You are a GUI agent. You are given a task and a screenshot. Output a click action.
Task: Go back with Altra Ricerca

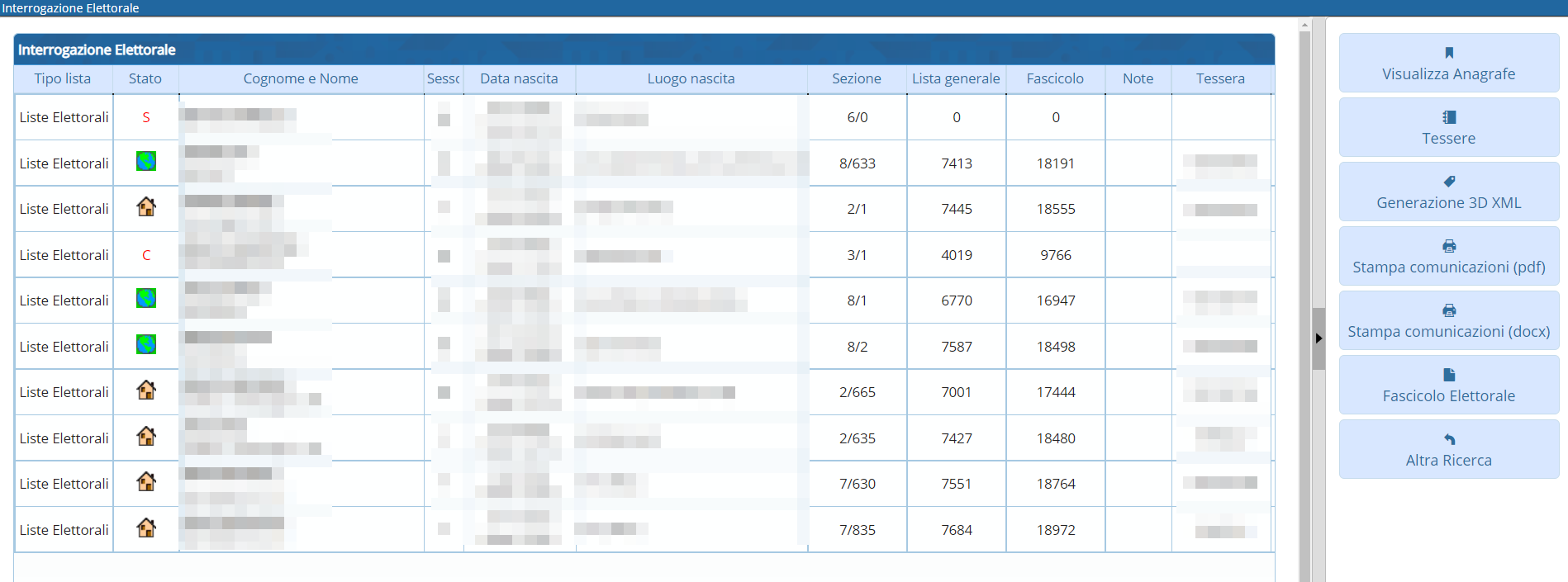pyautogui.click(x=1448, y=449)
